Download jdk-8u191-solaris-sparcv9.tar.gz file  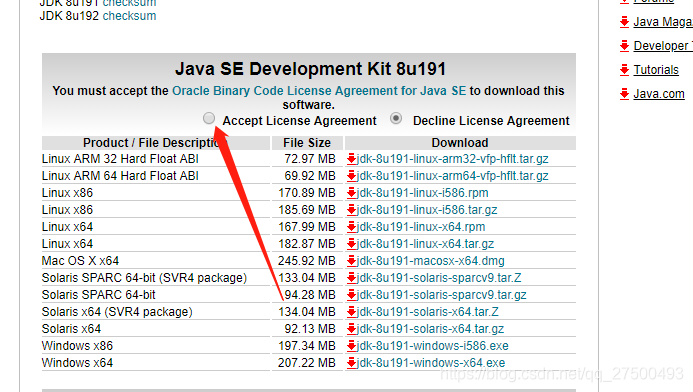[x=442, y=295]
